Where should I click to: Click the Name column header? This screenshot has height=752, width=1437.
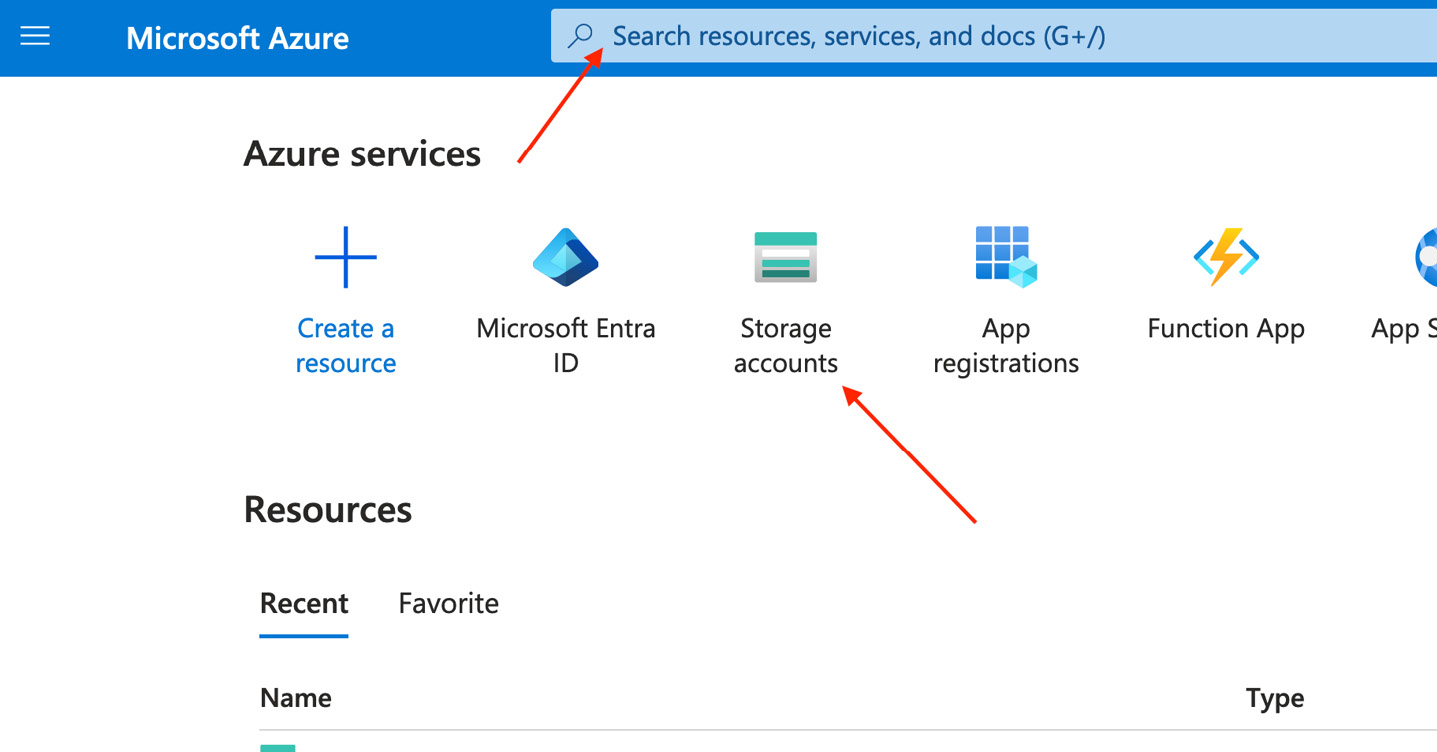pyautogui.click(x=296, y=698)
